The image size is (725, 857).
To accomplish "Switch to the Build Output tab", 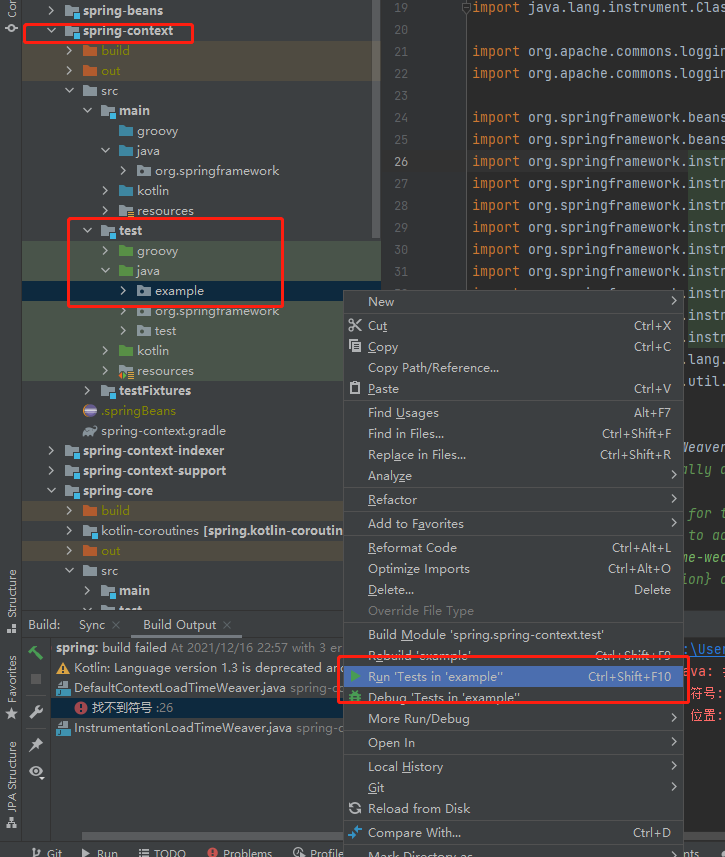I will click(x=179, y=625).
